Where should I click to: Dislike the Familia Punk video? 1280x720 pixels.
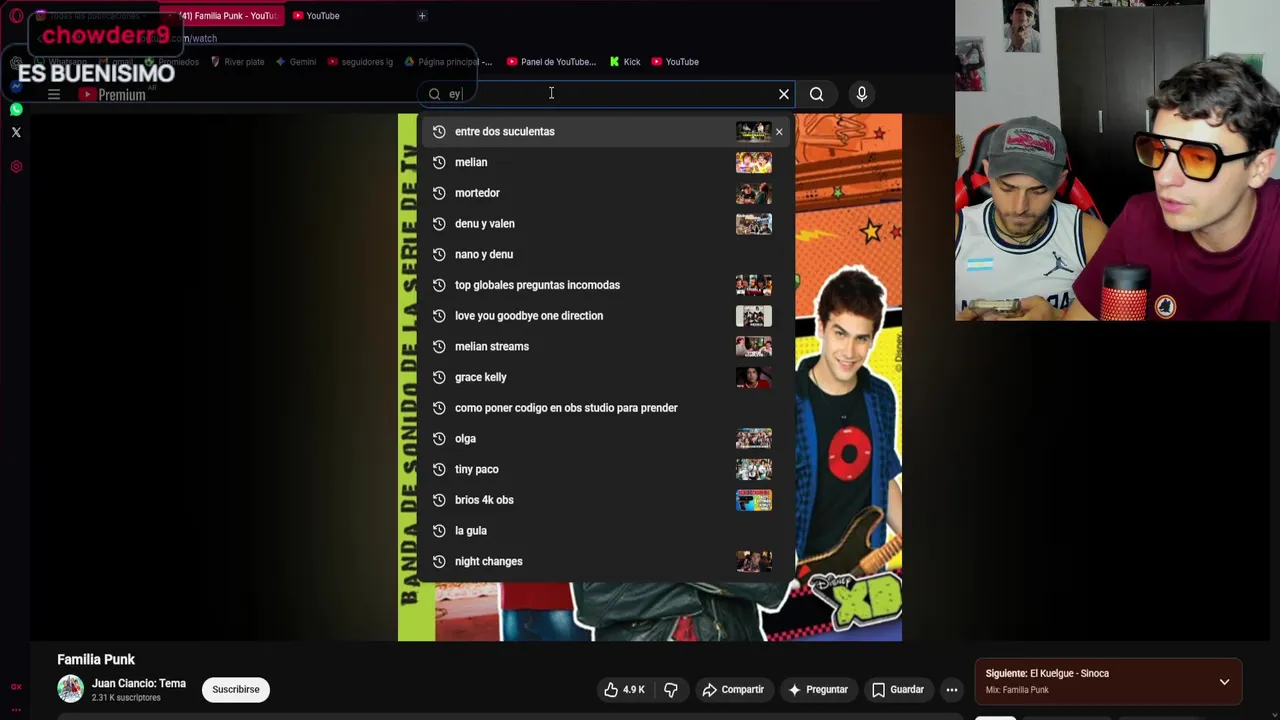point(671,689)
